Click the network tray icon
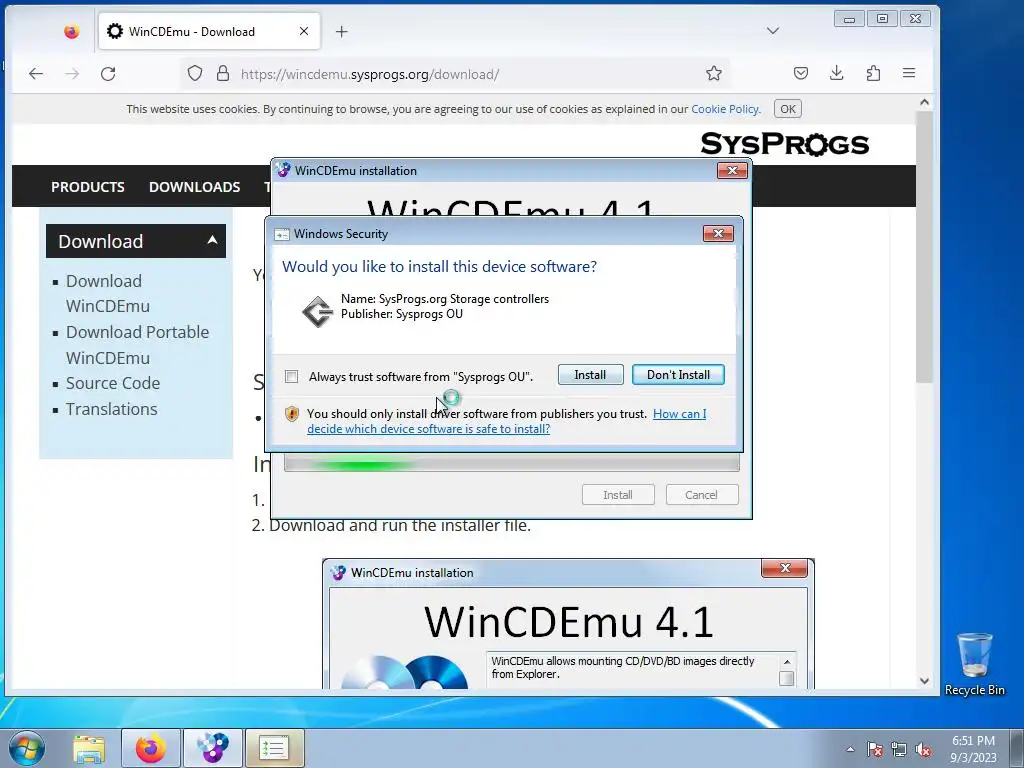This screenshot has width=1024, height=768. 899,749
